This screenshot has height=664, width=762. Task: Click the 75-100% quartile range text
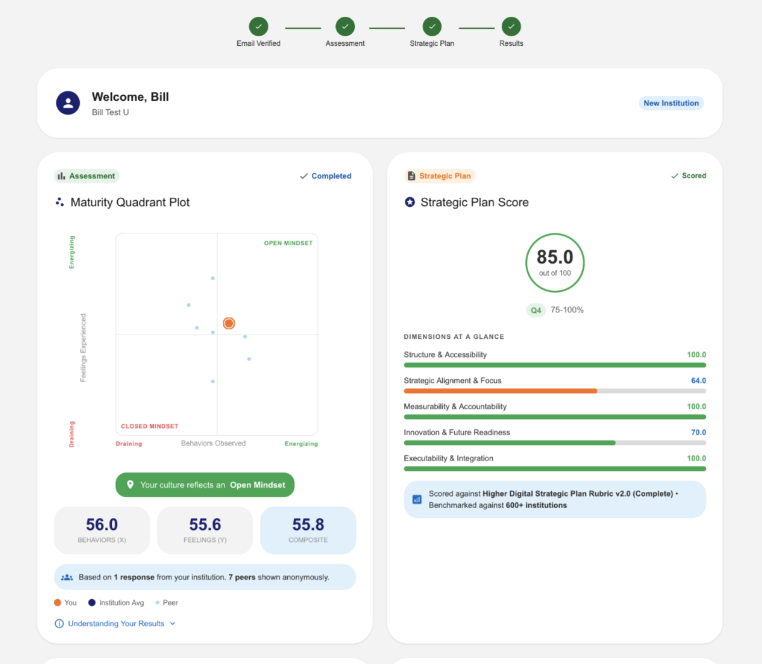click(x=567, y=310)
